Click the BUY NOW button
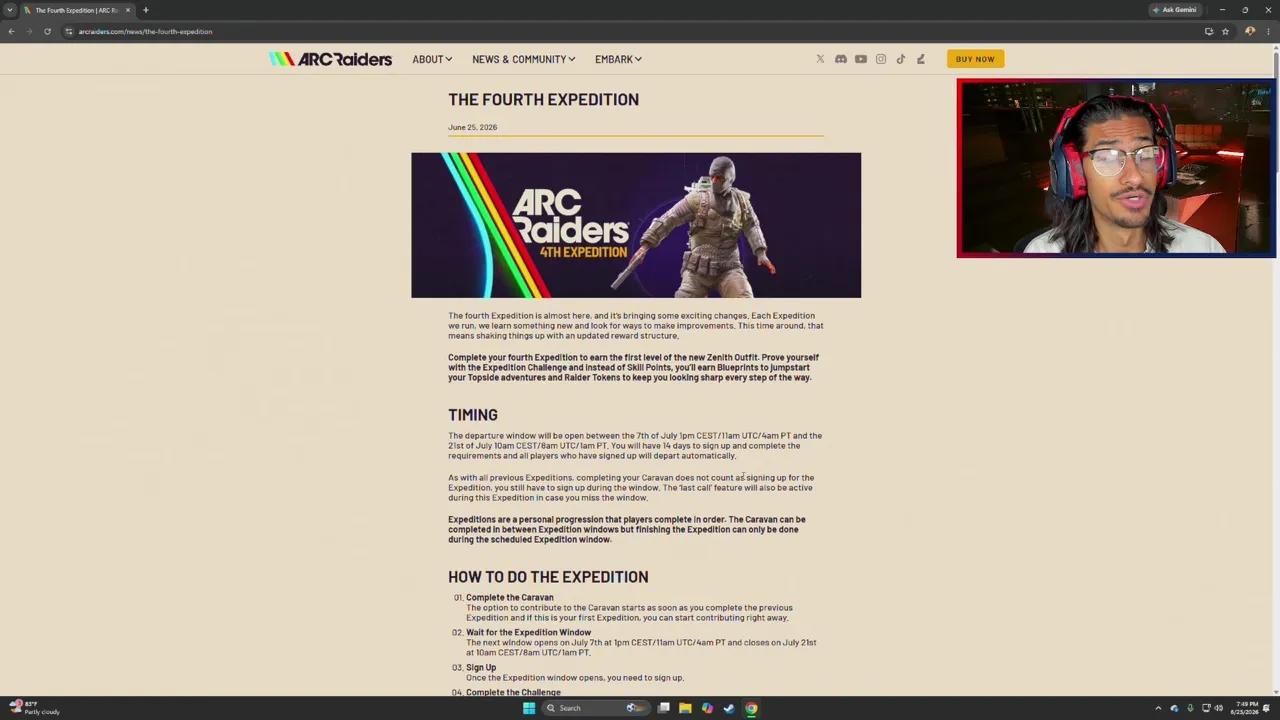 coord(975,59)
